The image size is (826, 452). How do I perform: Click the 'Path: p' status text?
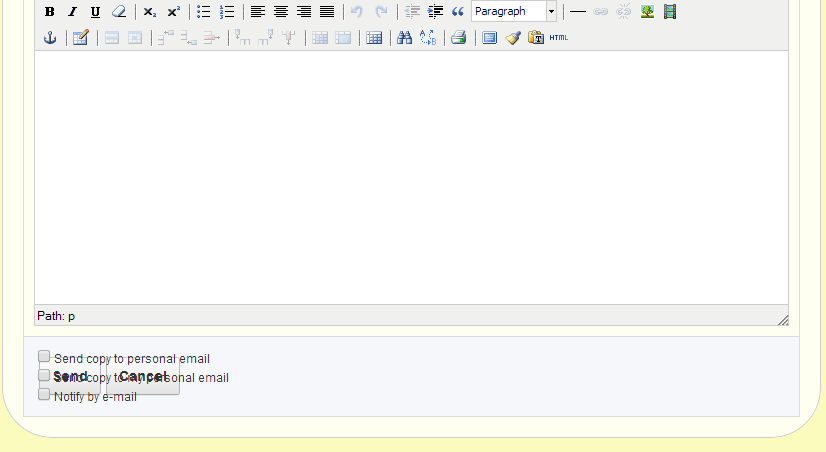coord(56,316)
